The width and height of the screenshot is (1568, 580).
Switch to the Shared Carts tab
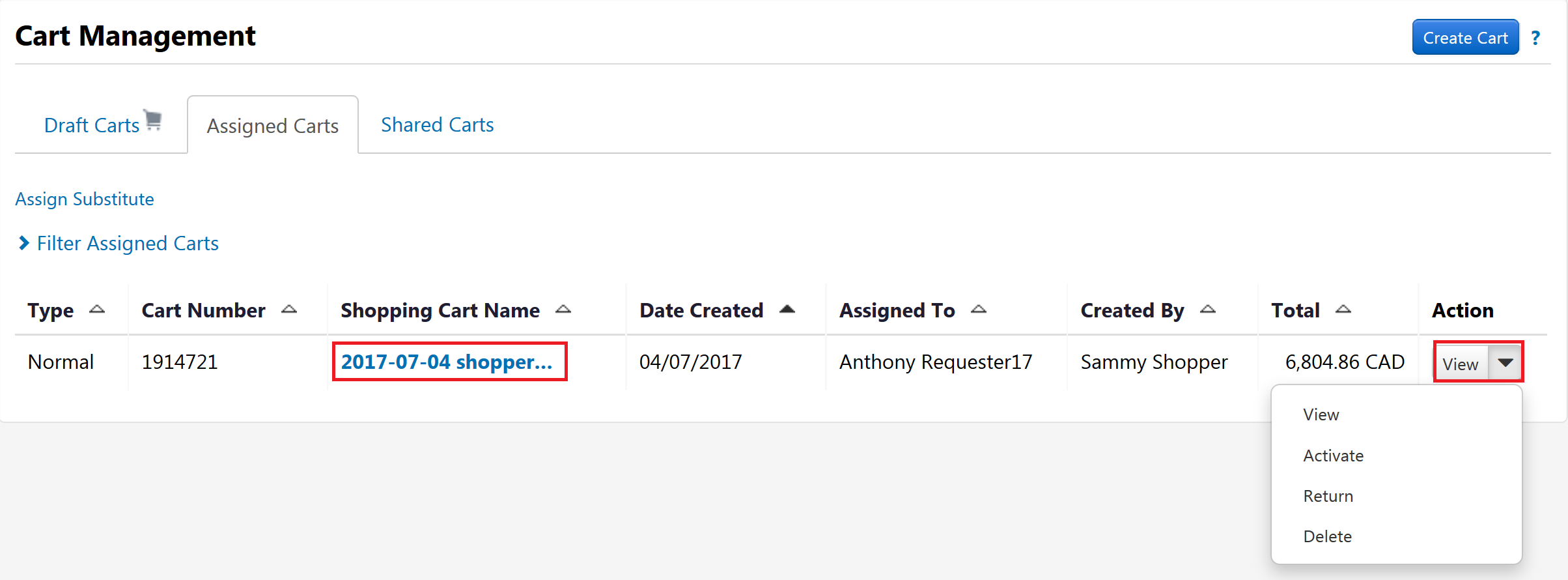438,124
